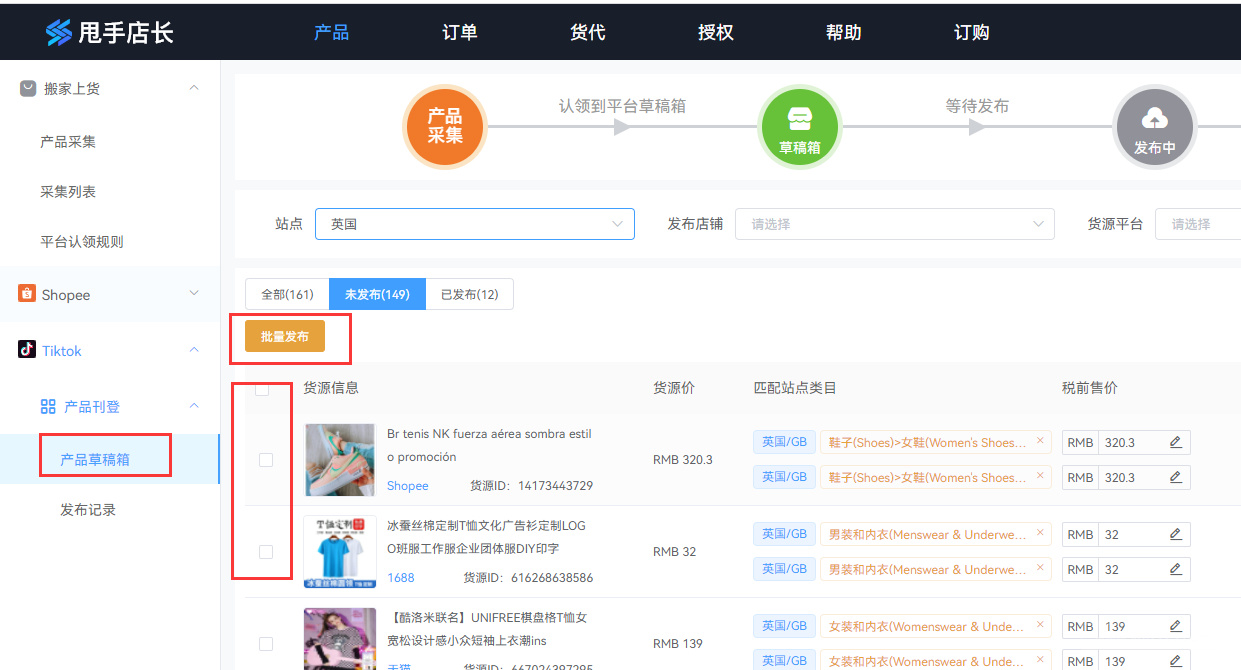Click source price RMB 320.3
The height and width of the screenshot is (670, 1241).
[x=683, y=460]
